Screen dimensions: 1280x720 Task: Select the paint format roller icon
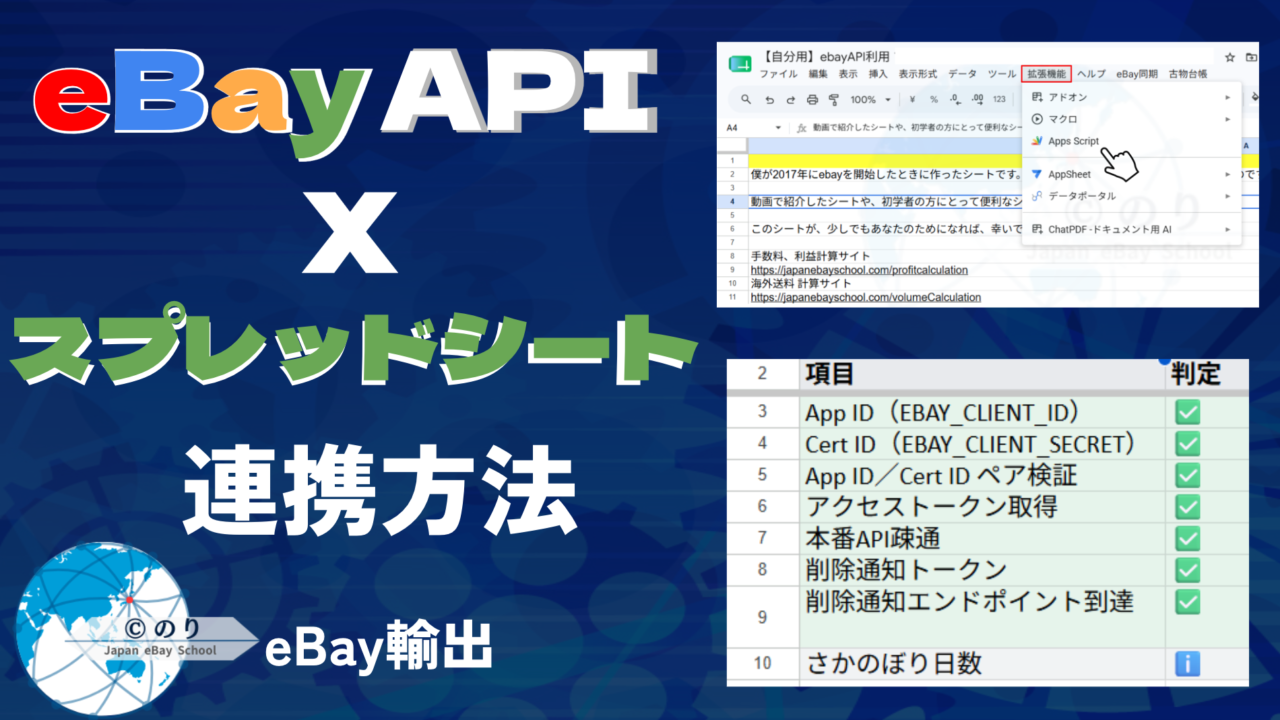click(x=834, y=100)
